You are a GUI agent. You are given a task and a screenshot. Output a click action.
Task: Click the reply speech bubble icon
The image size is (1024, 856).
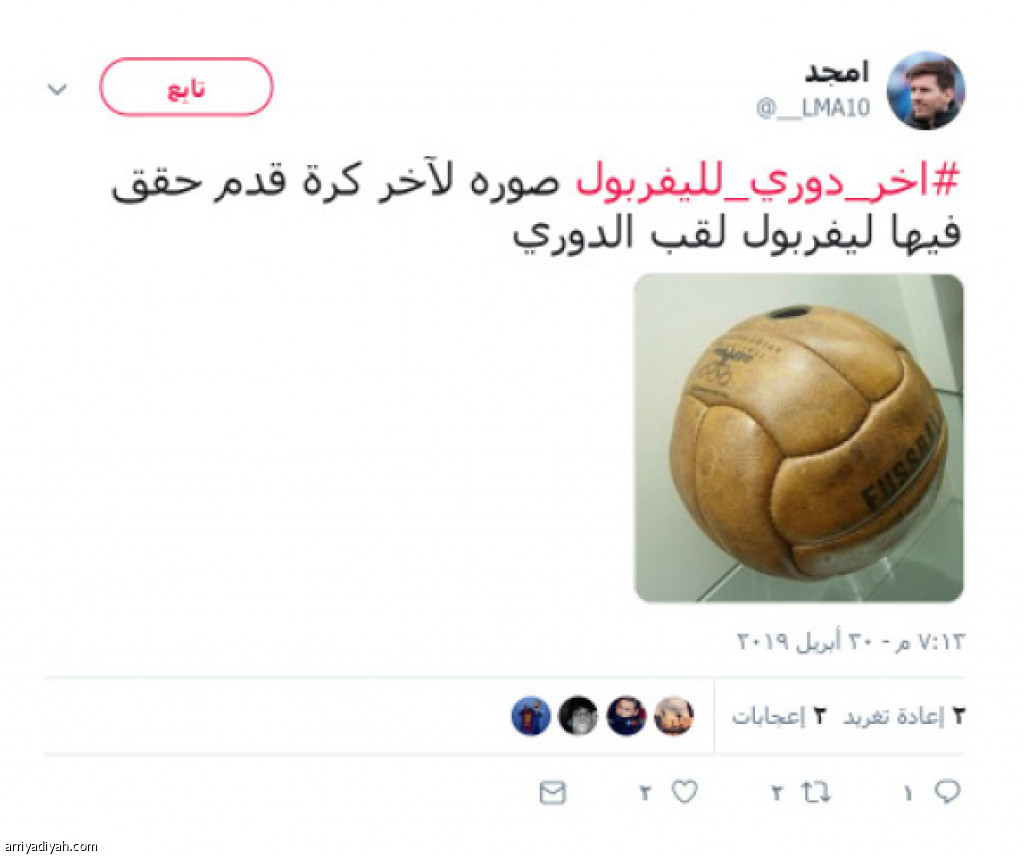pyautogui.click(x=948, y=792)
